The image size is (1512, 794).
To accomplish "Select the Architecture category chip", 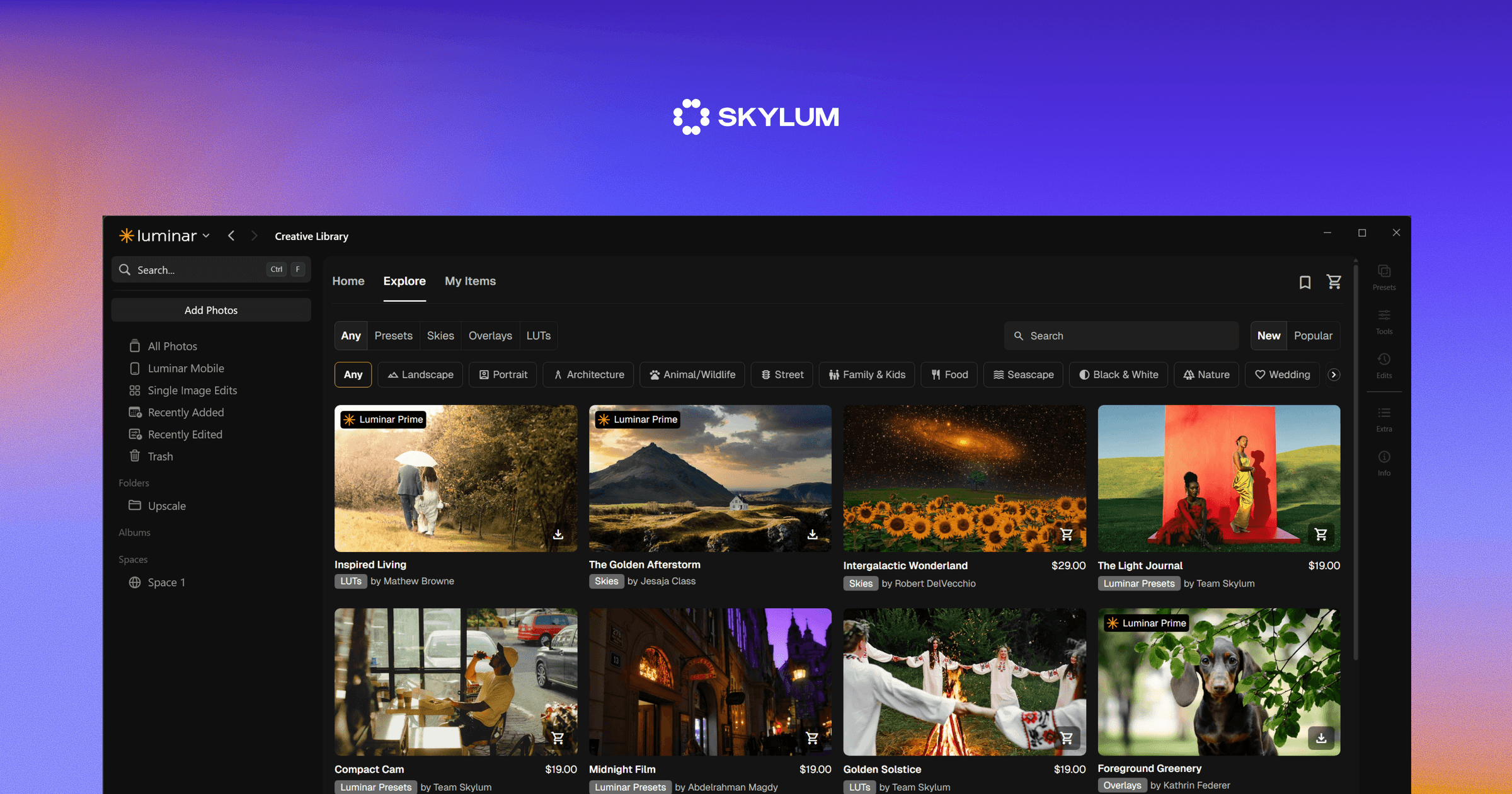I will point(588,374).
